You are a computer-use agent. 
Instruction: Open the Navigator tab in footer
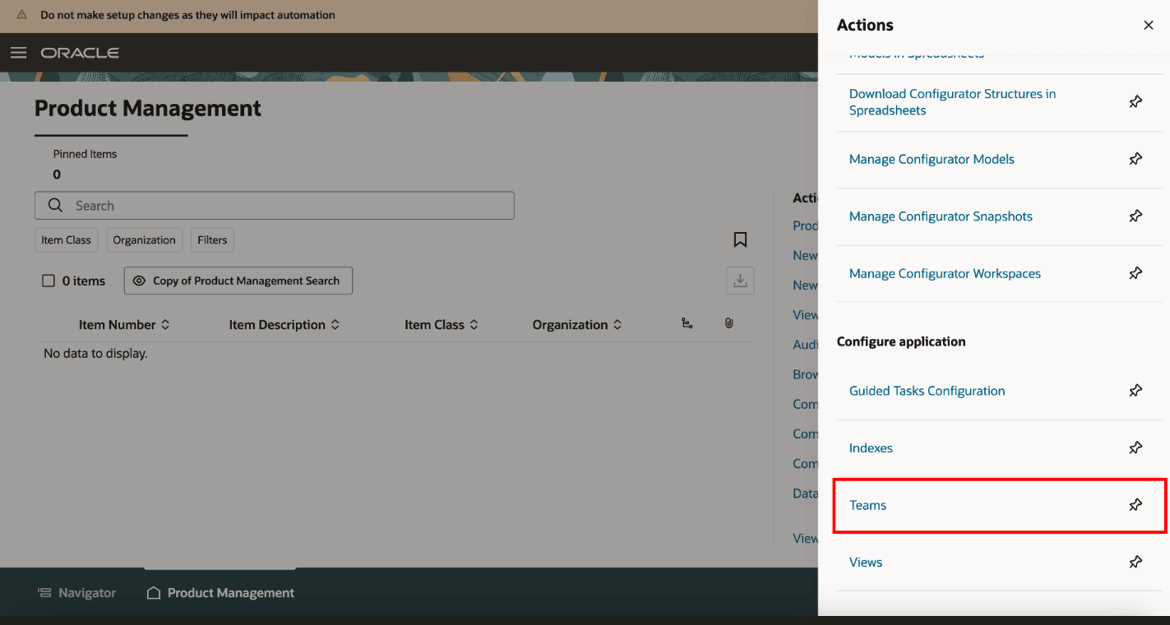point(77,593)
